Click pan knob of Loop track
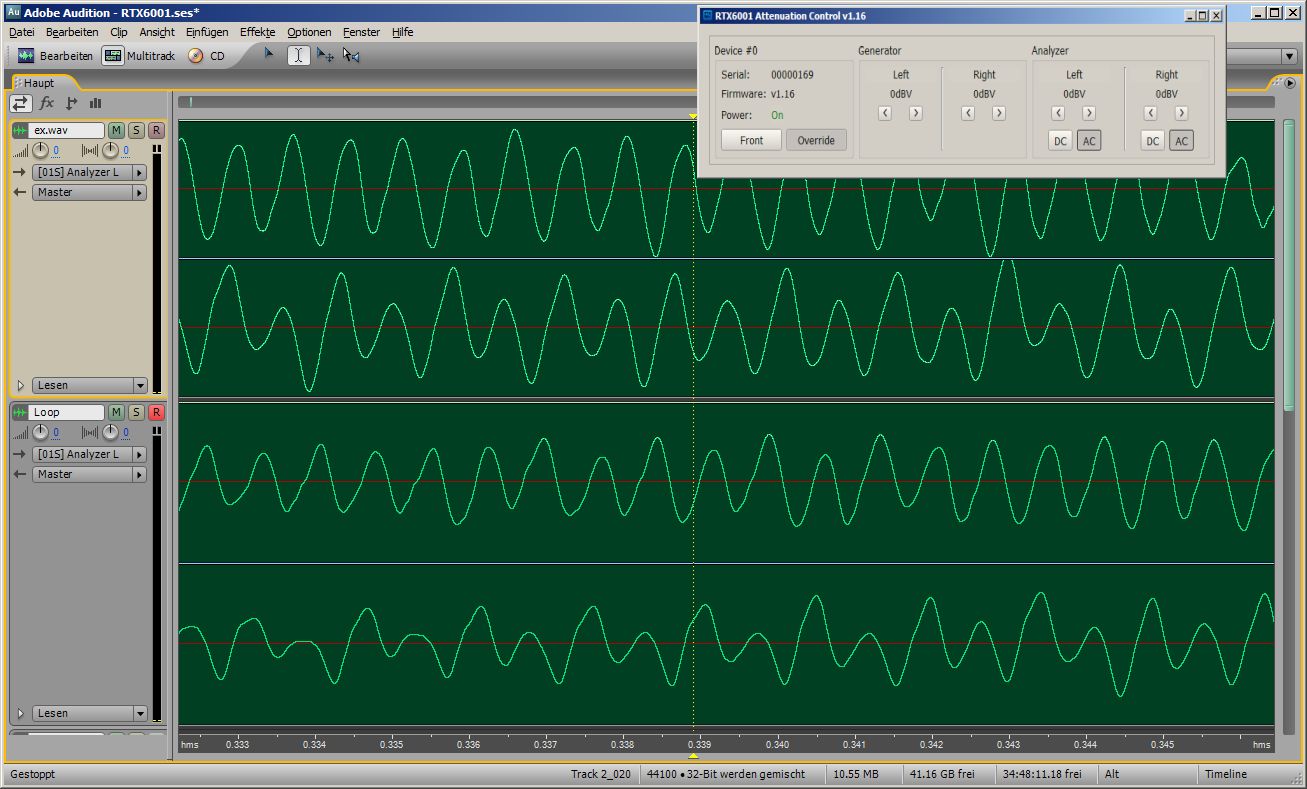The height and width of the screenshot is (789, 1307). pos(110,433)
